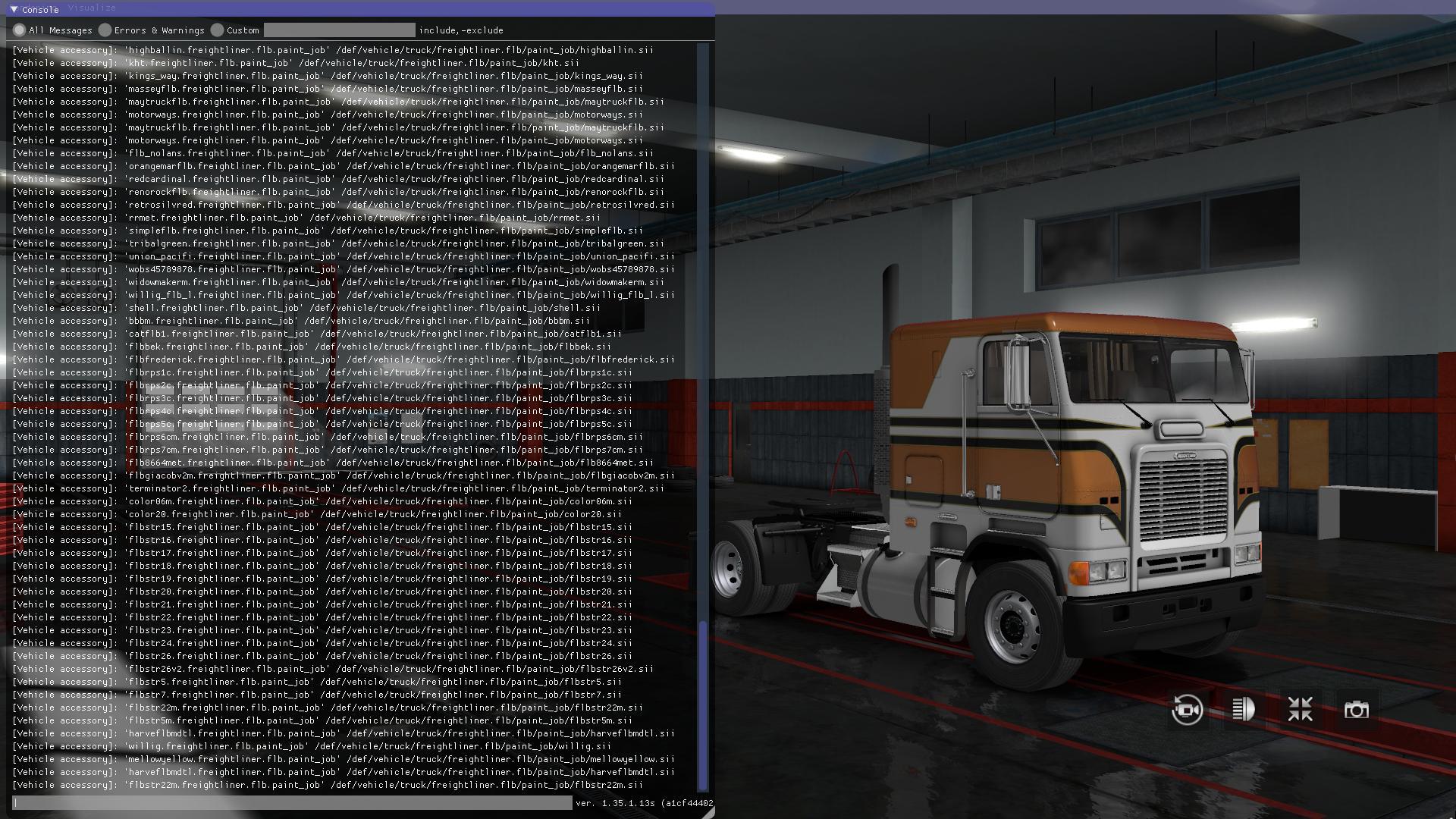Switch to the faint Visualize tab
The height and width of the screenshot is (819, 1456).
pyautogui.click(x=92, y=8)
